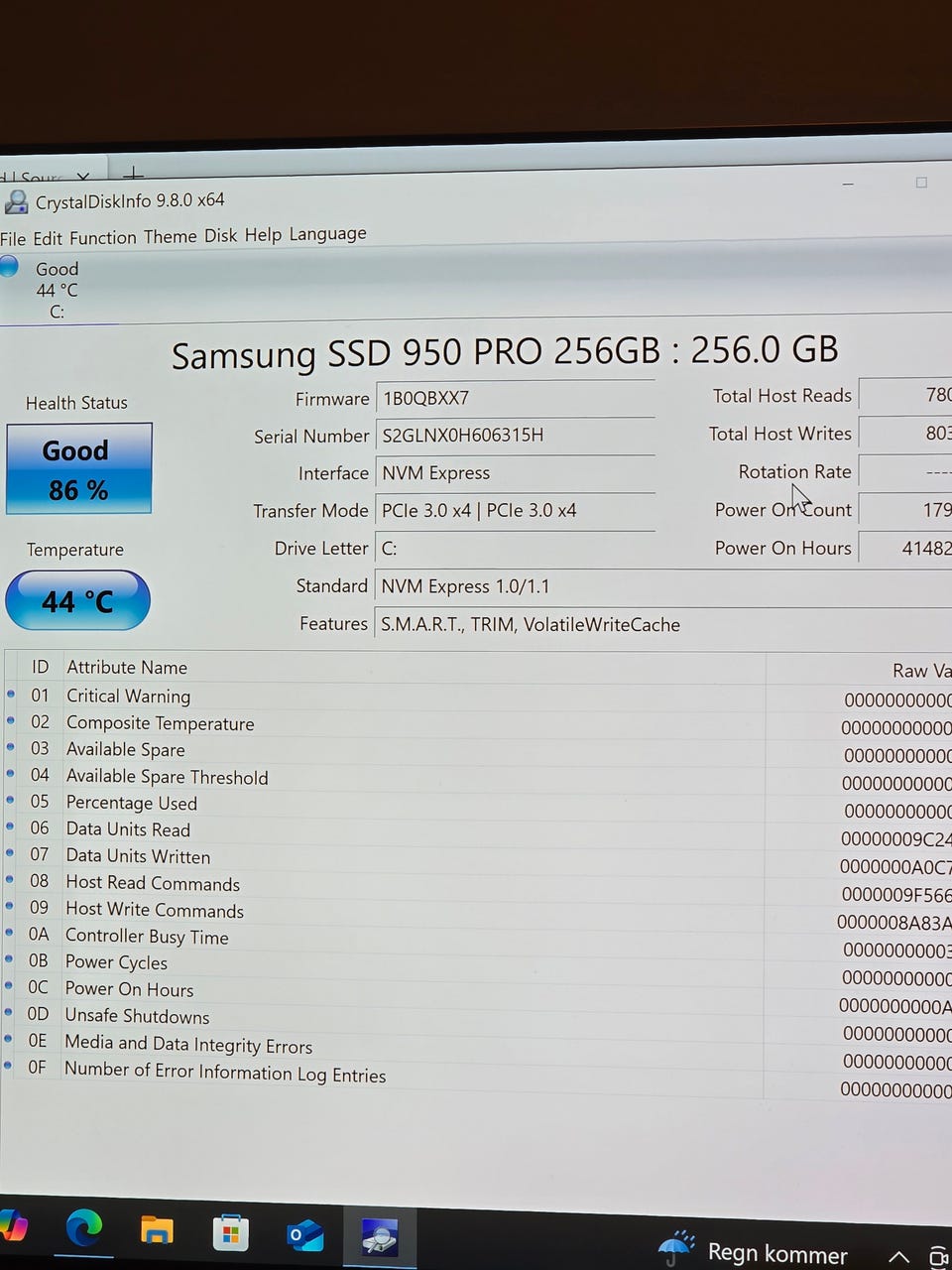Image resolution: width=952 pixels, height=1270 pixels.
Task: Open a new tab with the plus button
Action: point(133,174)
